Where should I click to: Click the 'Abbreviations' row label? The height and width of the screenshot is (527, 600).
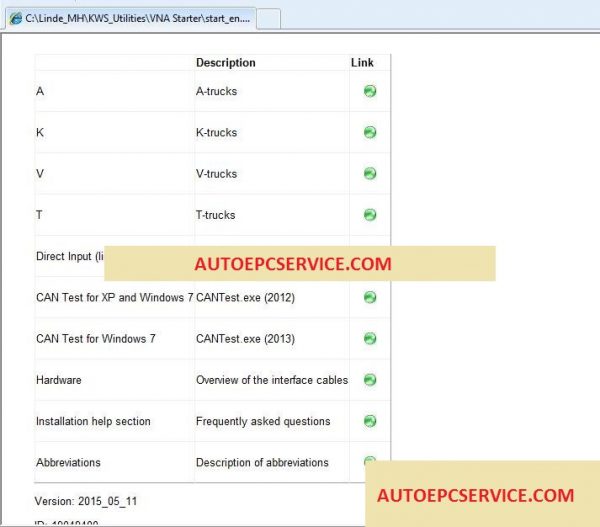68,462
